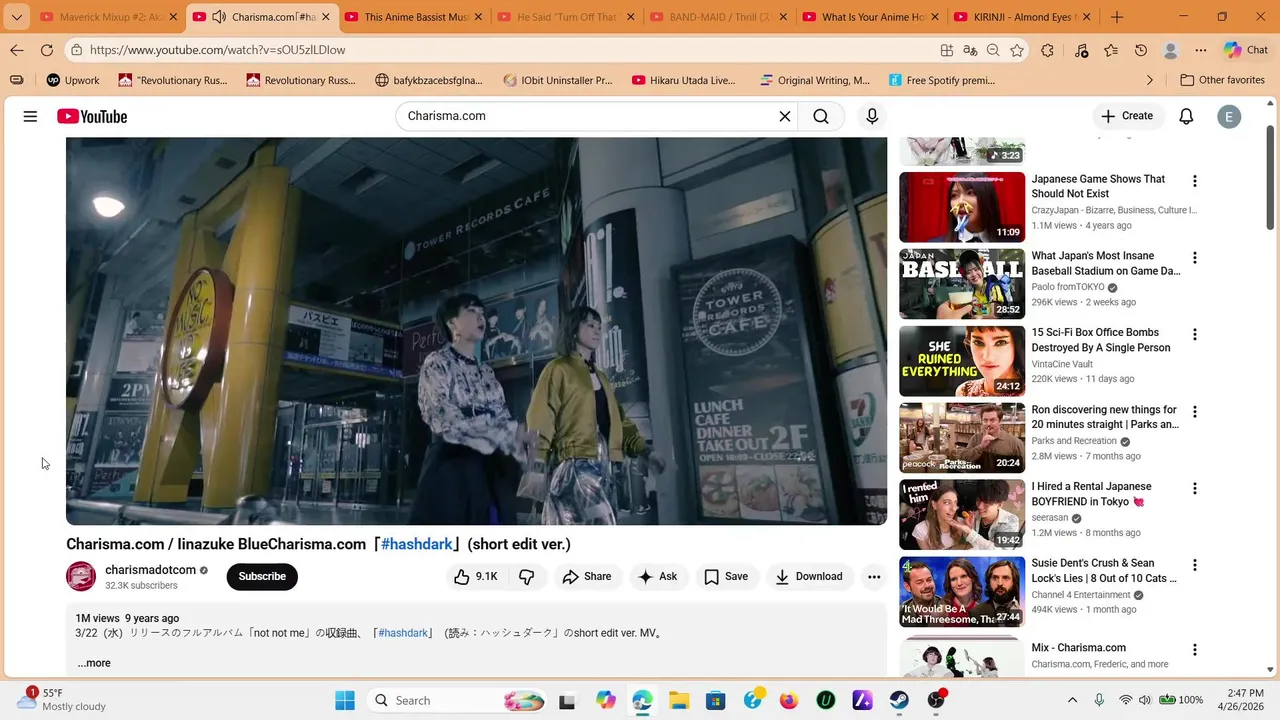Open browser history icon

[1141, 50]
